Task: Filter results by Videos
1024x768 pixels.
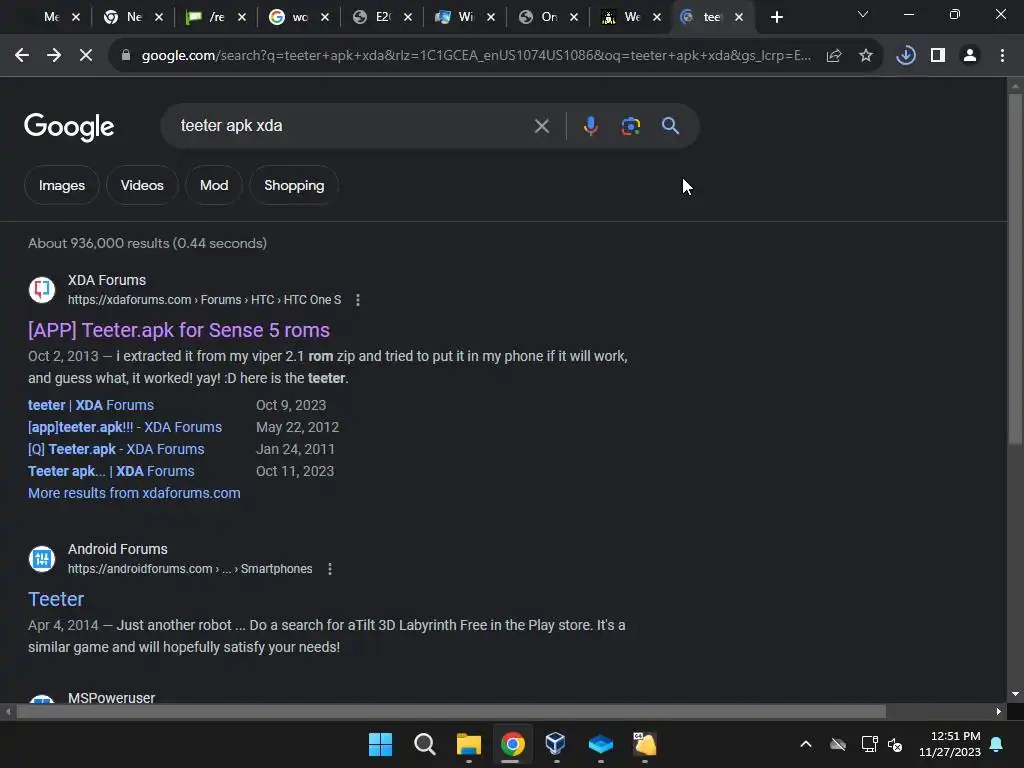Action: point(142,185)
